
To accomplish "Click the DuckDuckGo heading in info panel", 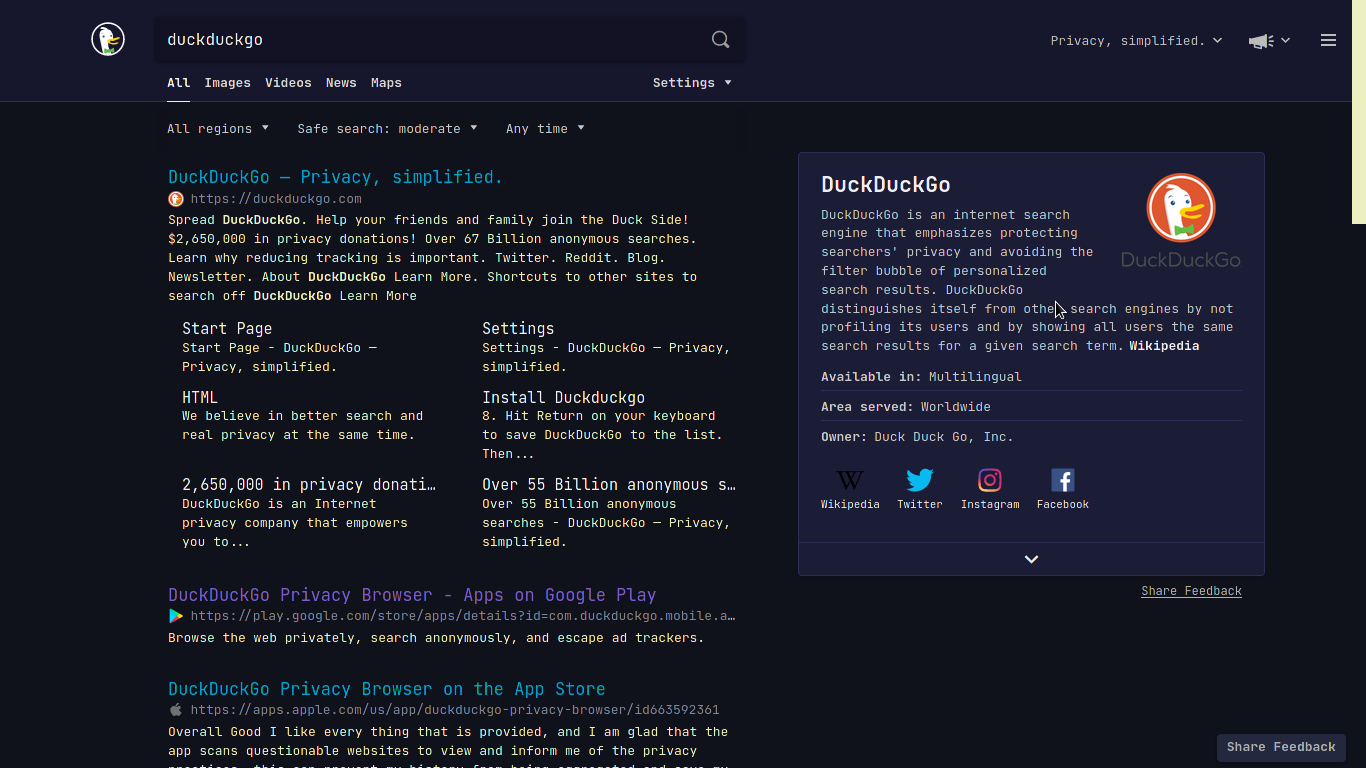I will click(x=886, y=185).
